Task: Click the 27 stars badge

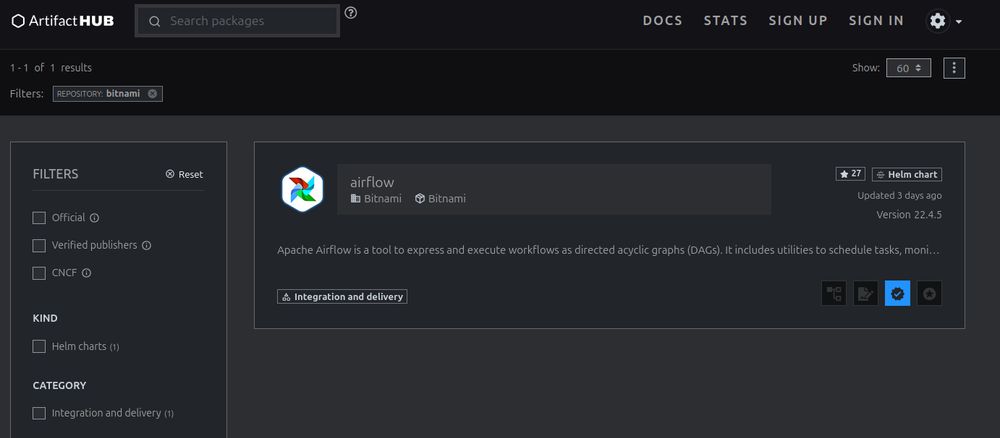Action: point(850,174)
